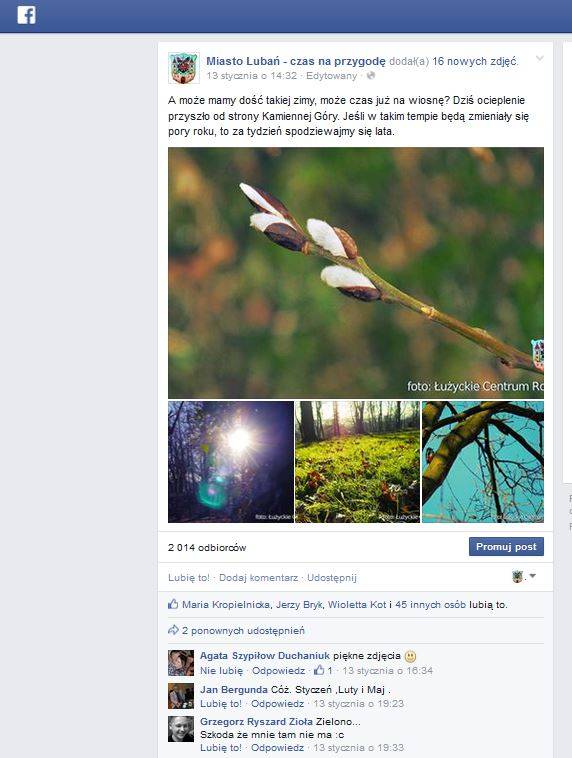Click Dodaj komentarz link
The height and width of the screenshot is (758, 572).
tap(259, 578)
